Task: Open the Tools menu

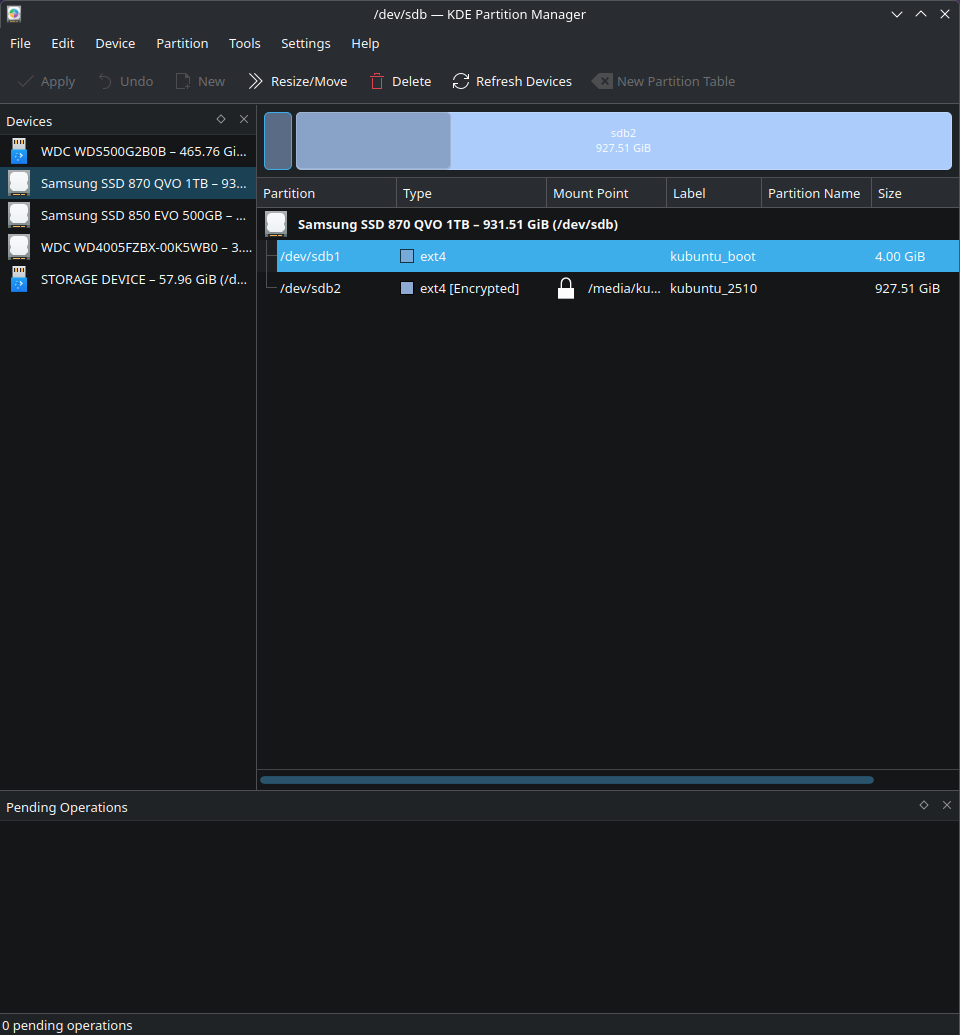Action: point(244,44)
